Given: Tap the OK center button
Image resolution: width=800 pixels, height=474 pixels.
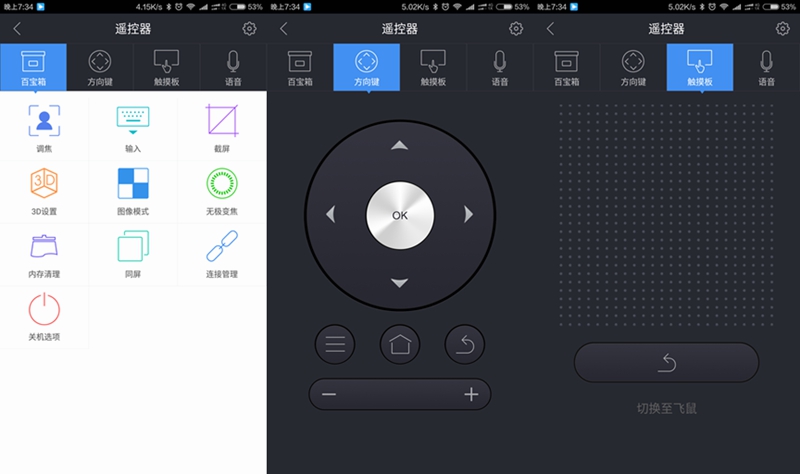Looking at the screenshot, I should 400,215.
